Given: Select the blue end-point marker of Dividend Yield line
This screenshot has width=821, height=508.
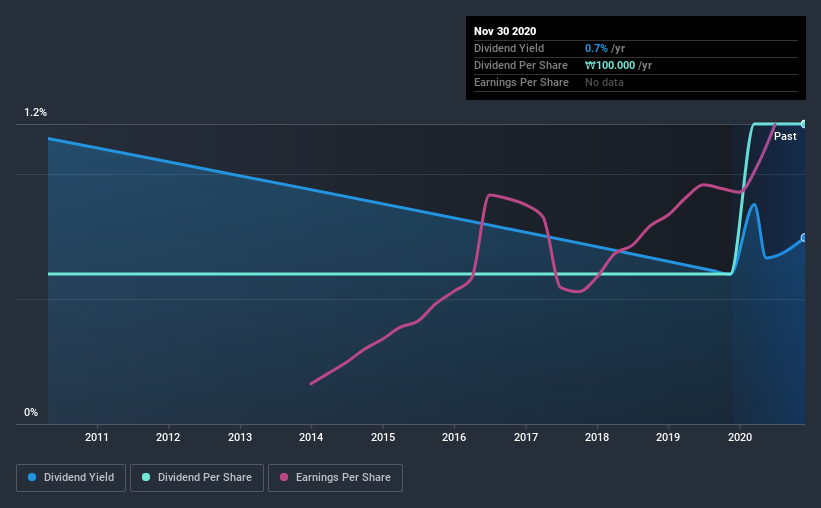Looking at the screenshot, I should click(803, 238).
